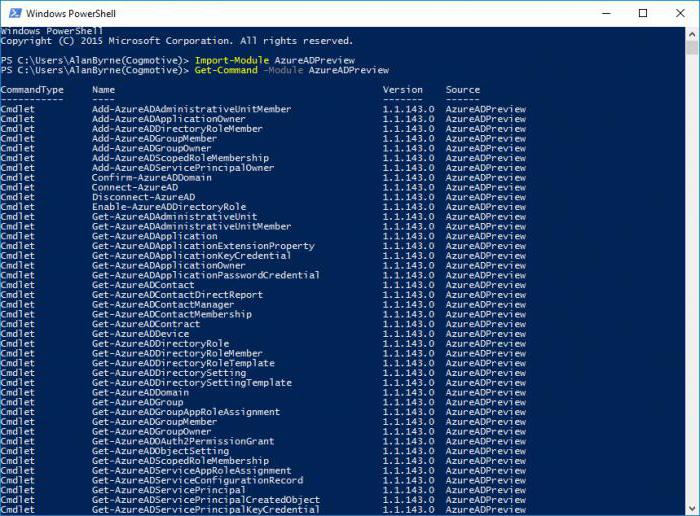Click Get-AzureADContract entry
Viewport: 700px width, 516px height.
point(146,325)
